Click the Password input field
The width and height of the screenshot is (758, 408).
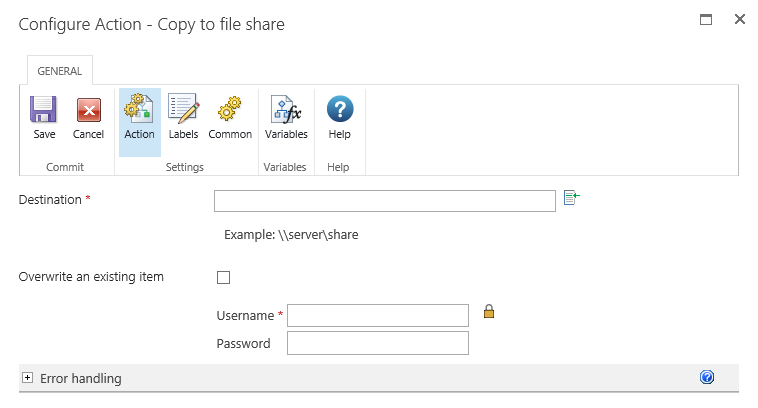click(377, 343)
